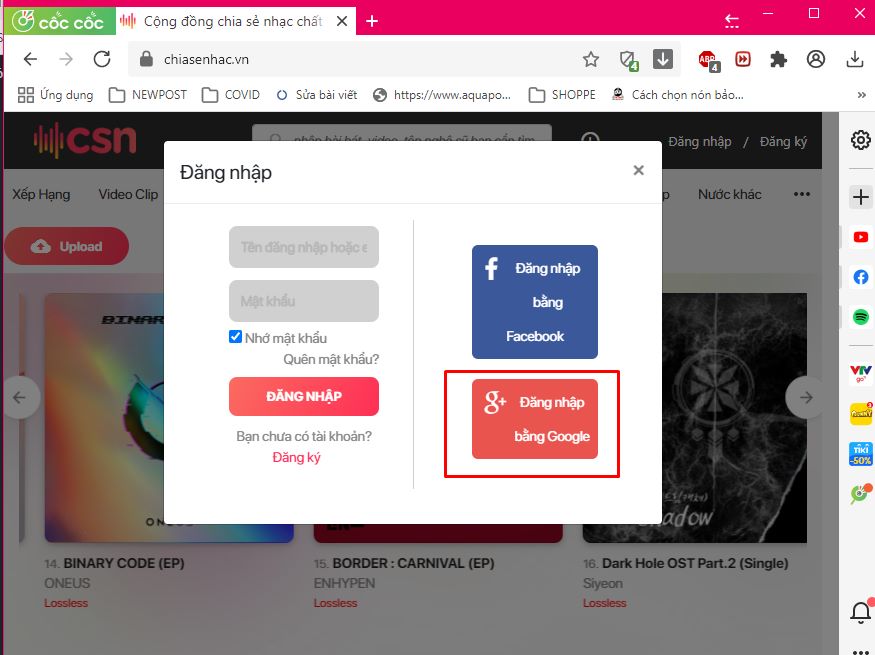Open the aquapo bookmark link
Viewport: 875px width, 655px height.
(x=442, y=95)
